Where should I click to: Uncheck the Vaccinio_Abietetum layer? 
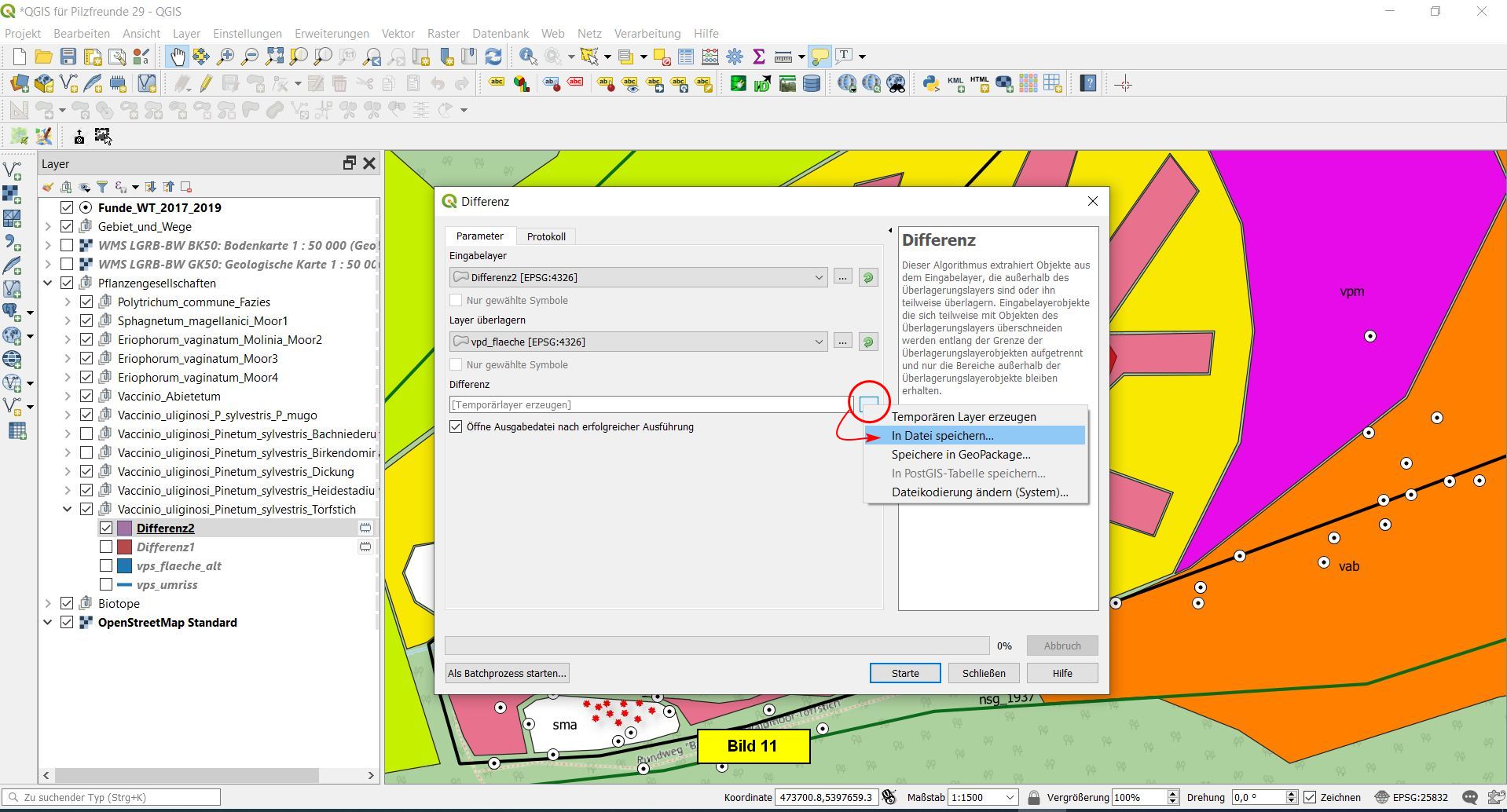tap(86, 397)
